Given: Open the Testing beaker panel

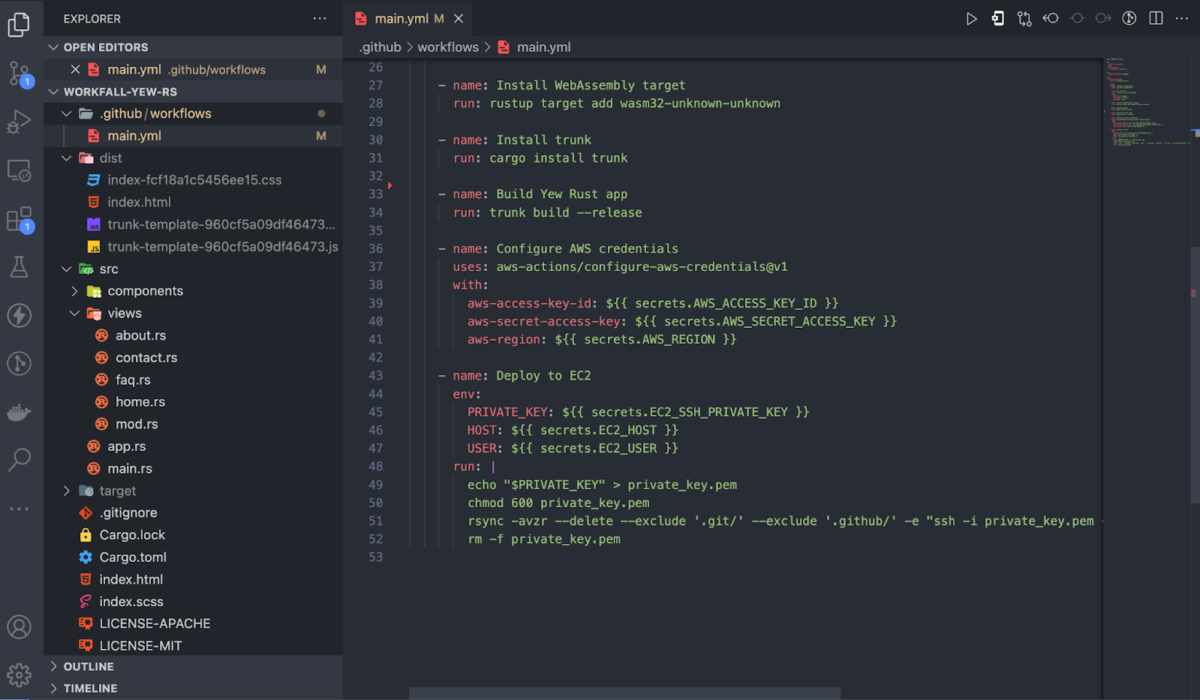Looking at the screenshot, I should point(20,267).
